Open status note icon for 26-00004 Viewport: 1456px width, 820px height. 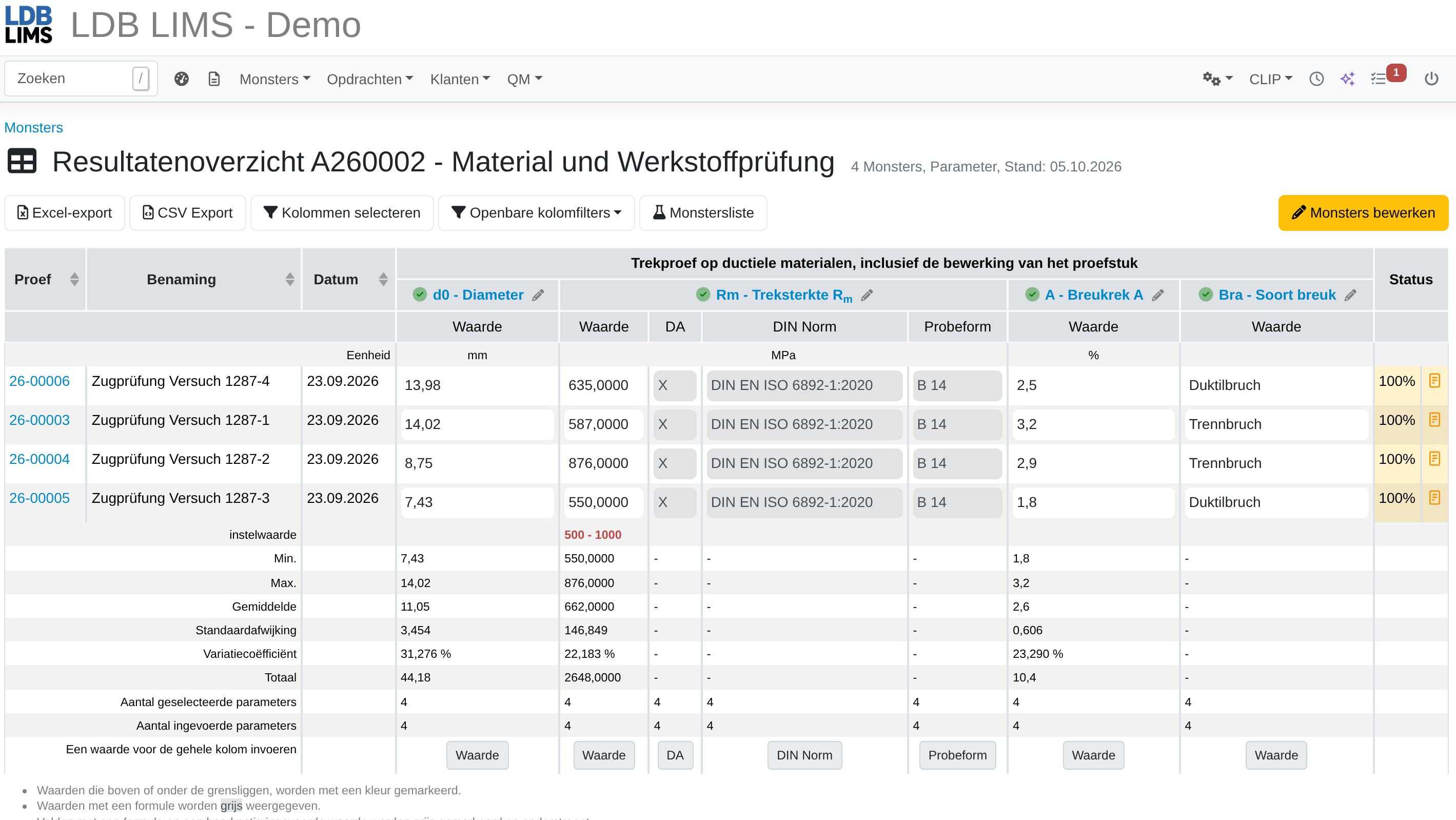[x=1434, y=459]
